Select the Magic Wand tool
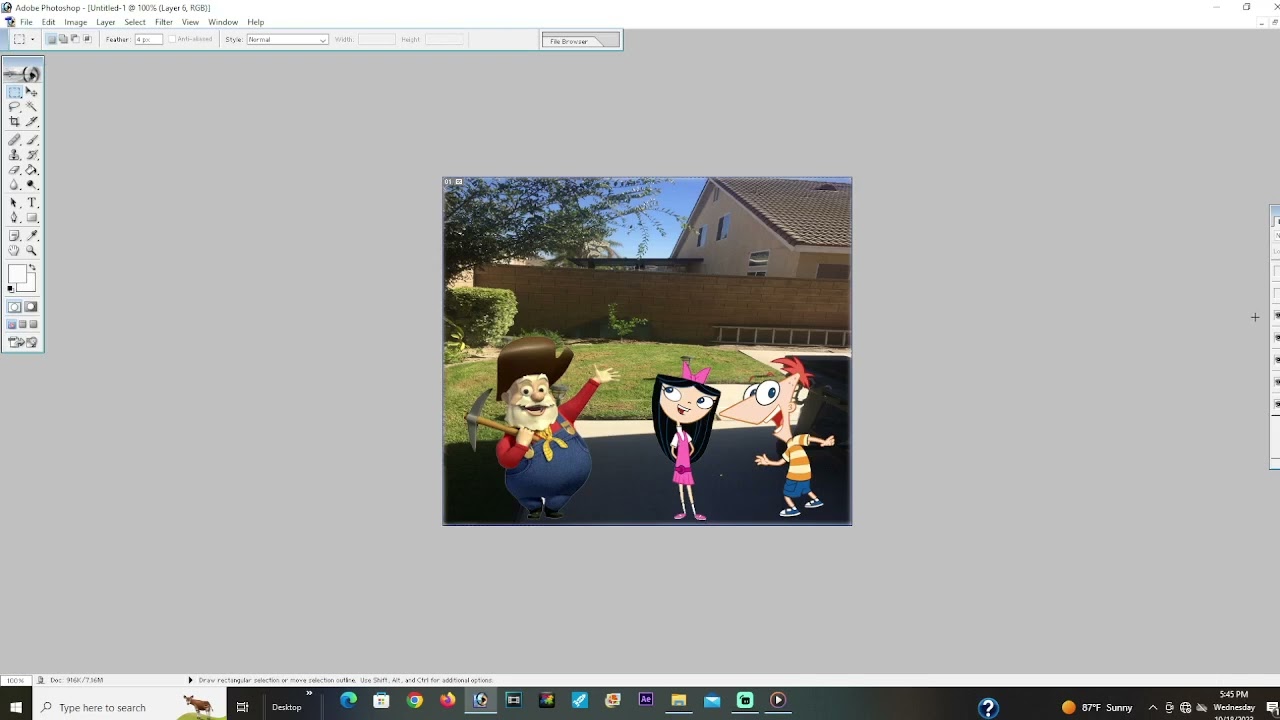The height and width of the screenshot is (720, 1280). (31, 106)
